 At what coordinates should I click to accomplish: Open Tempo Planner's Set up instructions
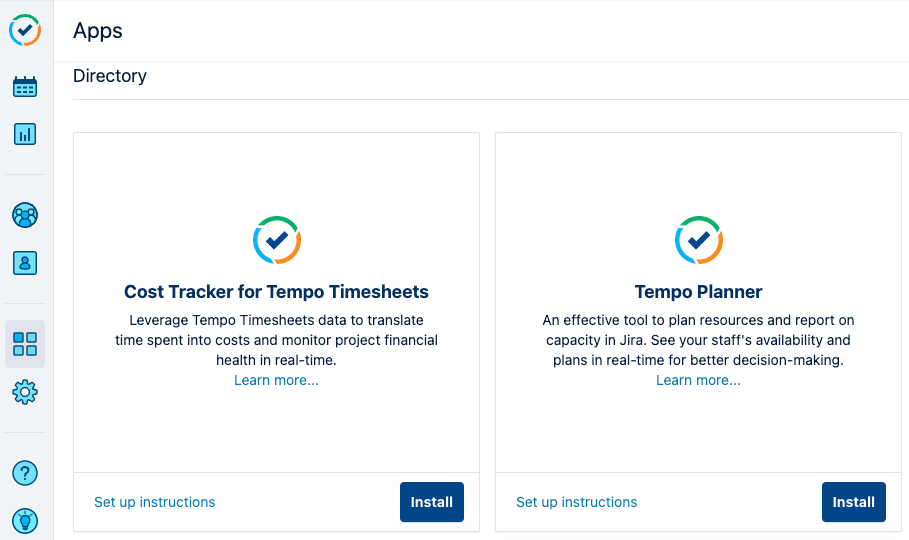click(576, 502)
